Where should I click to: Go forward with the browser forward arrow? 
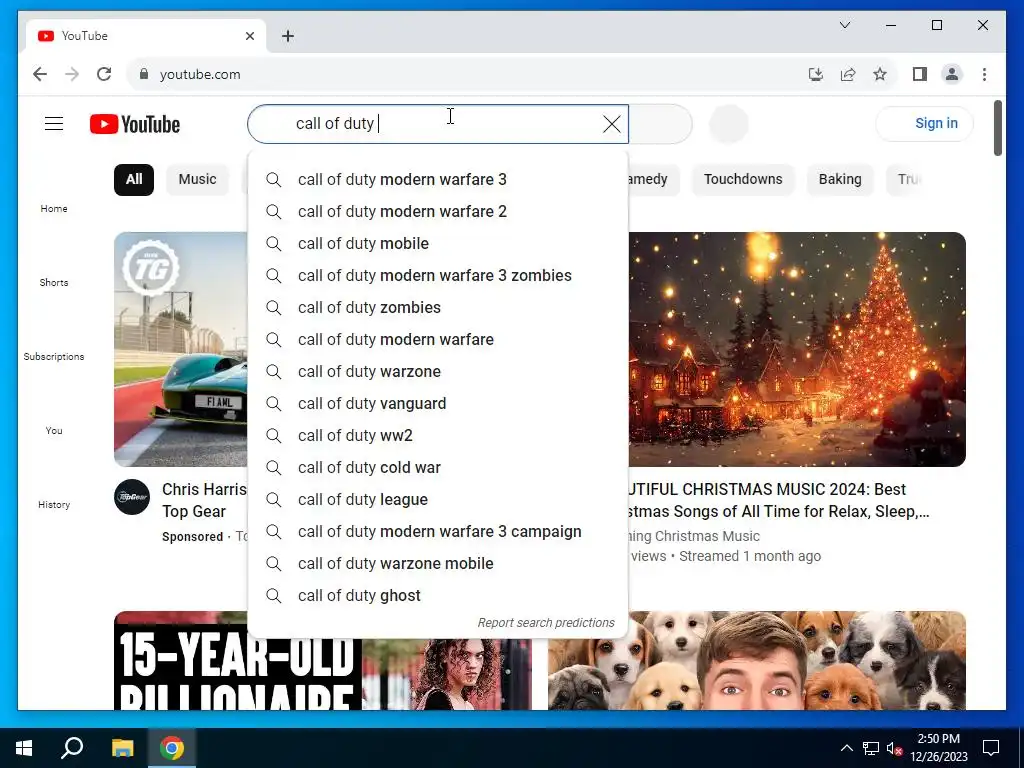tap(72, 74)
